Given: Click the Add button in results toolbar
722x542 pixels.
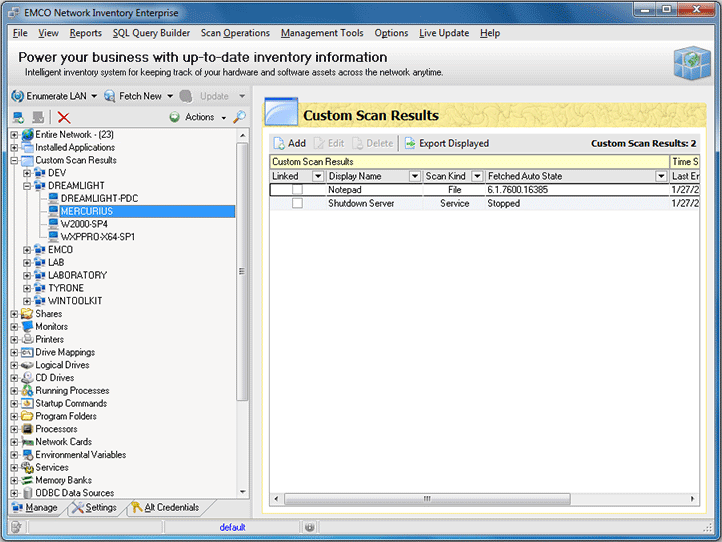Looking at the screenshot, I should pos(290,143).
